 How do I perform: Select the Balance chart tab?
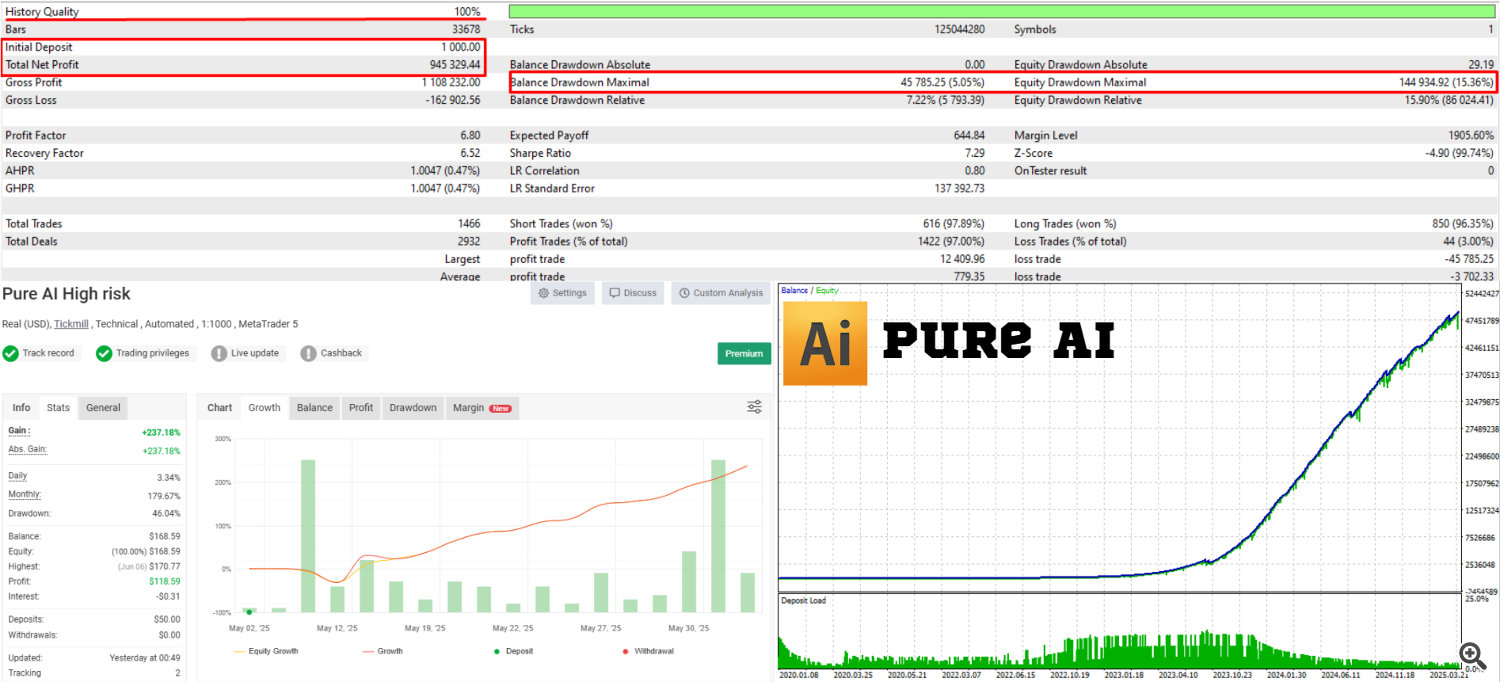point(314,408)
